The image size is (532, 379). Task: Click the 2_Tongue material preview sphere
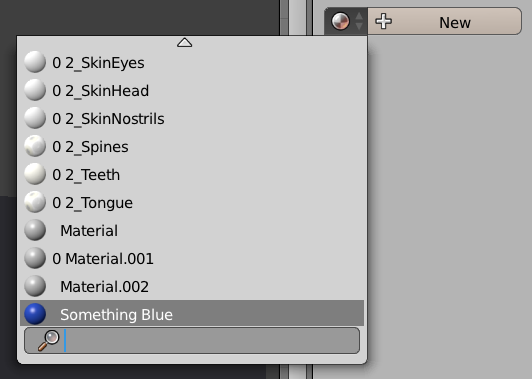(35, 202)
